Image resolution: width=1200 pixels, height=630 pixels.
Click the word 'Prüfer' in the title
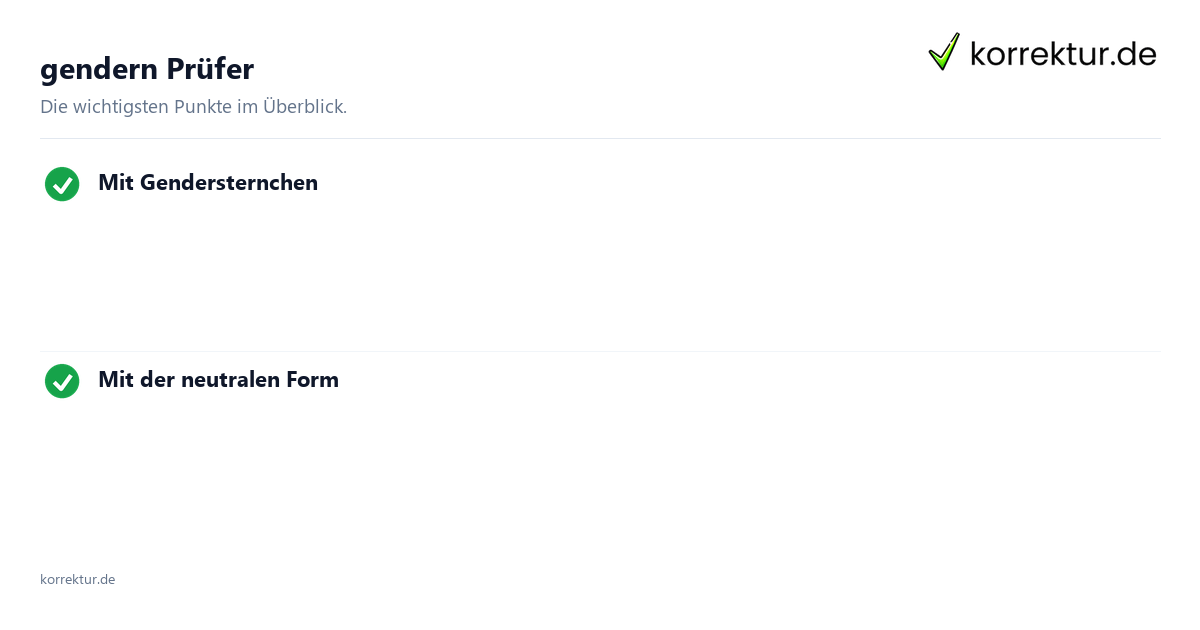pos(209,69)
